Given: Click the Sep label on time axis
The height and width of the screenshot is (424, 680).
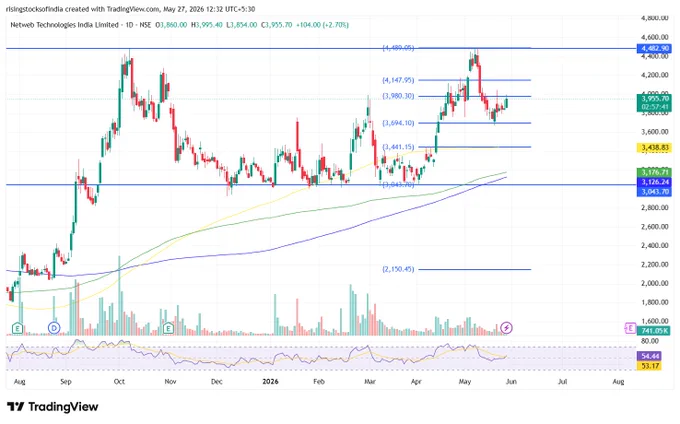Looking at the screenshot, I should (65, 382).
